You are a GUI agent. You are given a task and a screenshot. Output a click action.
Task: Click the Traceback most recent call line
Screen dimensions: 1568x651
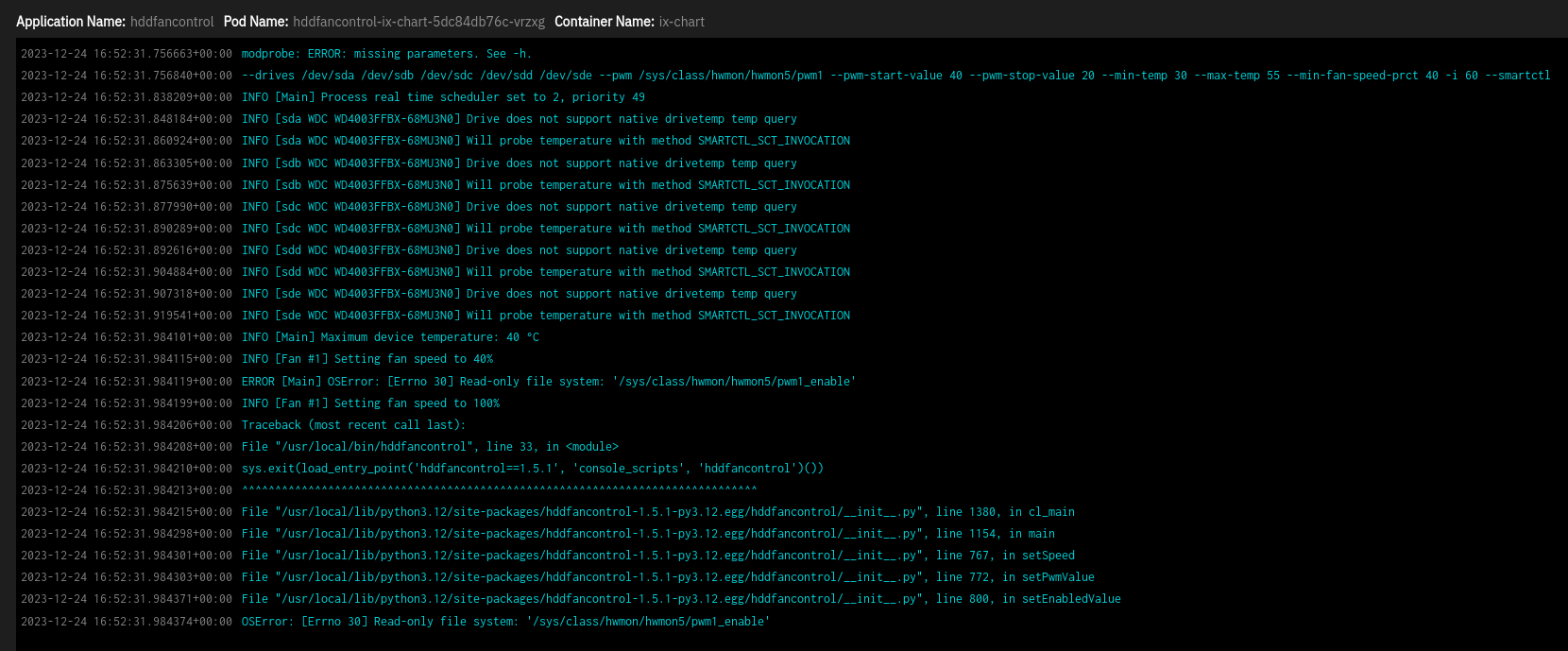click(x=353, y=425)
